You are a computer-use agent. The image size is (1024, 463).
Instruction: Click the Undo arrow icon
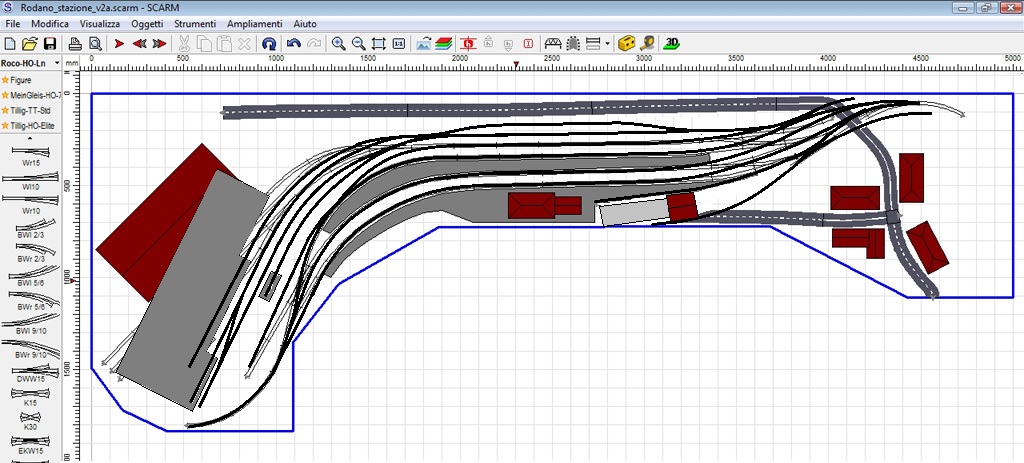point(293,44)
